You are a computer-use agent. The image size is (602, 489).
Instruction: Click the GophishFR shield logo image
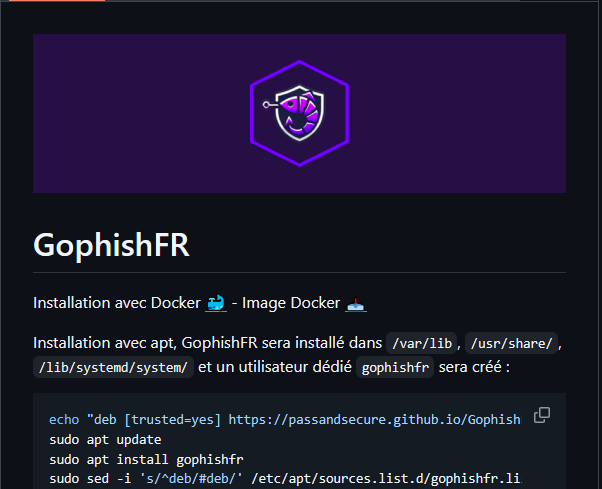pos(299,113)
